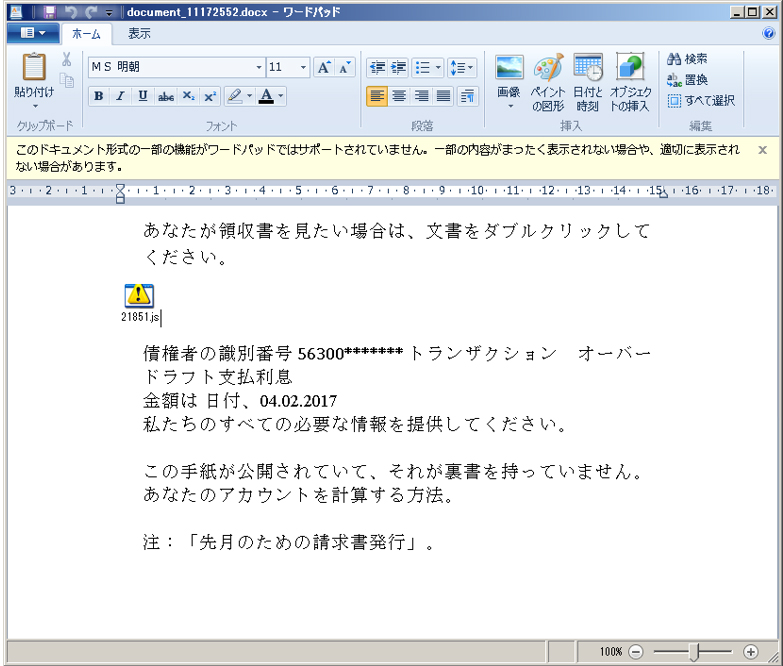This screenshot has width=783, height=666.
Task: Insert date and time (日付と時刻)
Action: click(x=588, y=82)
